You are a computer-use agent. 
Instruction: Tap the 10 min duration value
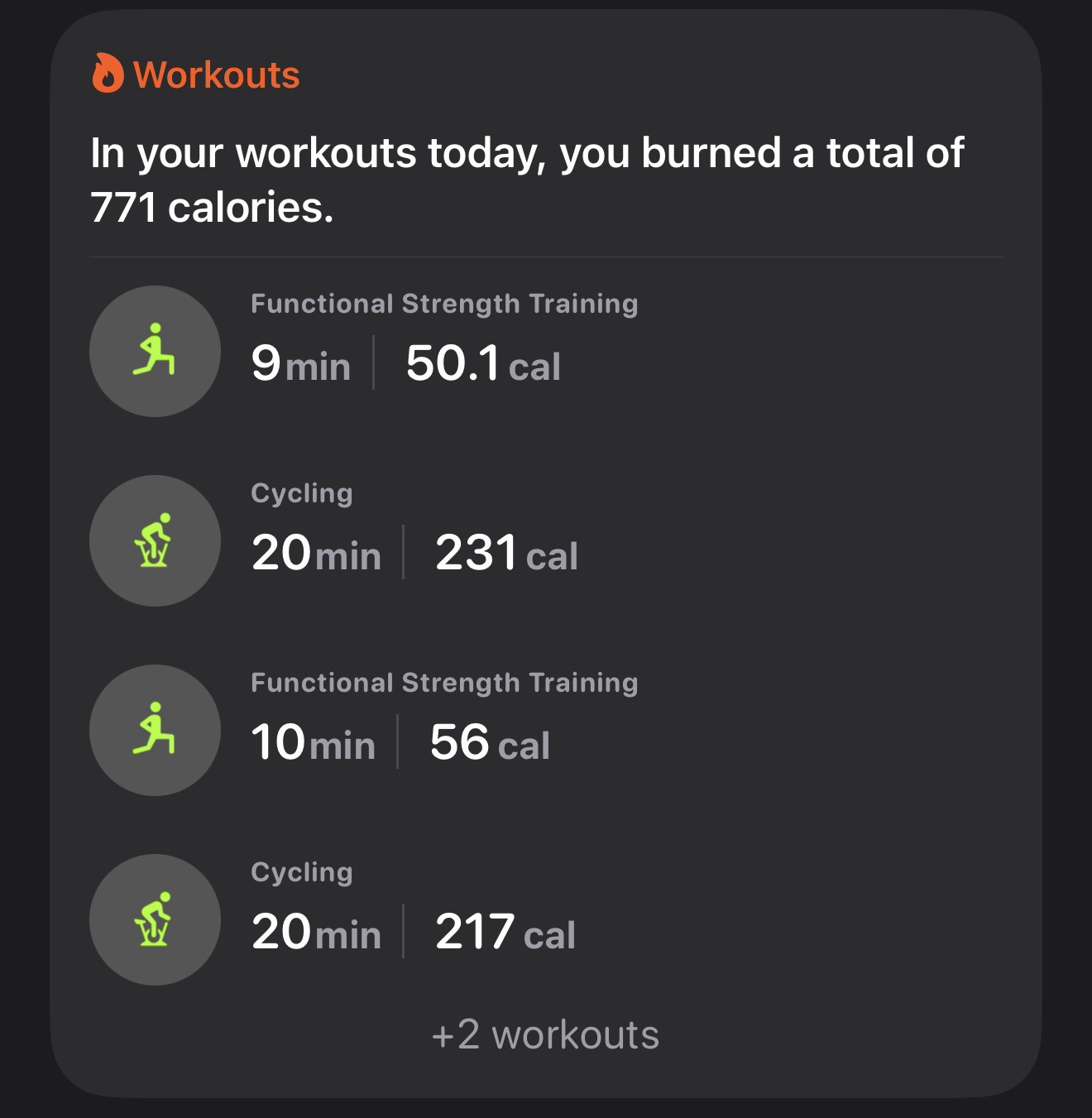pyautogui.click(x=313, y=742)
